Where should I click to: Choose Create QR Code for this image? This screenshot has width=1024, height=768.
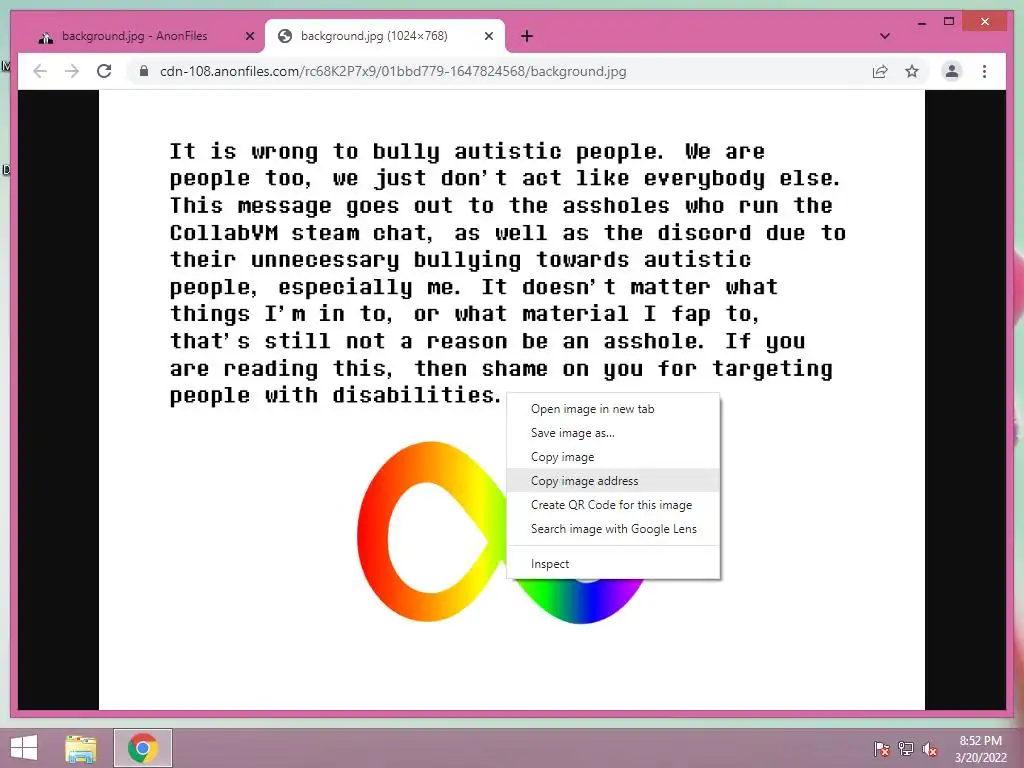[x=613, y=505]
